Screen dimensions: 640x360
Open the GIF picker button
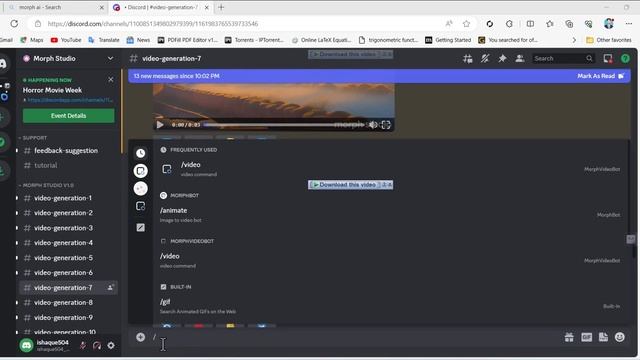click(587, 337)
